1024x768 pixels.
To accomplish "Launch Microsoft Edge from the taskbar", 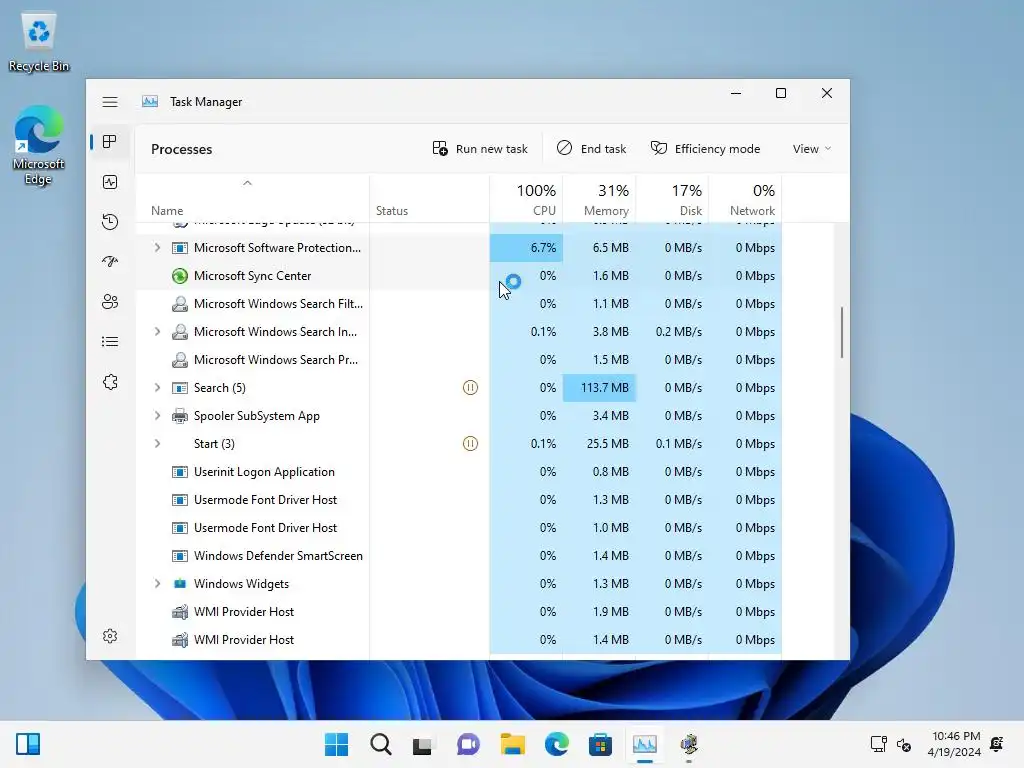I will tap(556, 744).
